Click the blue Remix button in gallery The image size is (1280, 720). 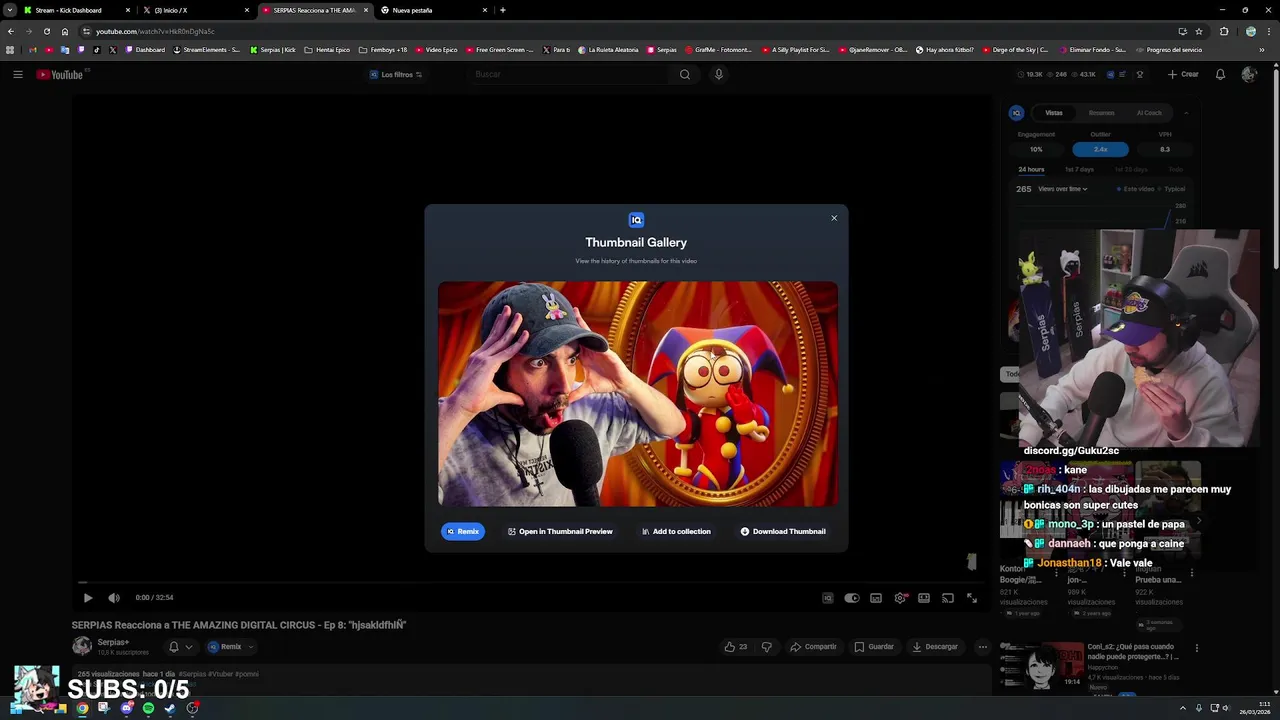click(x=463, y=532)
